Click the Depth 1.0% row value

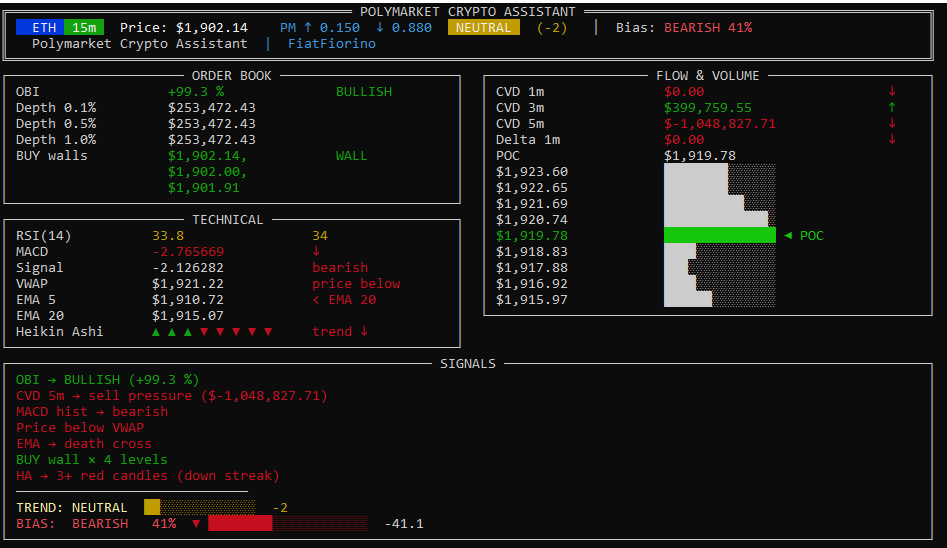point(211,140)
